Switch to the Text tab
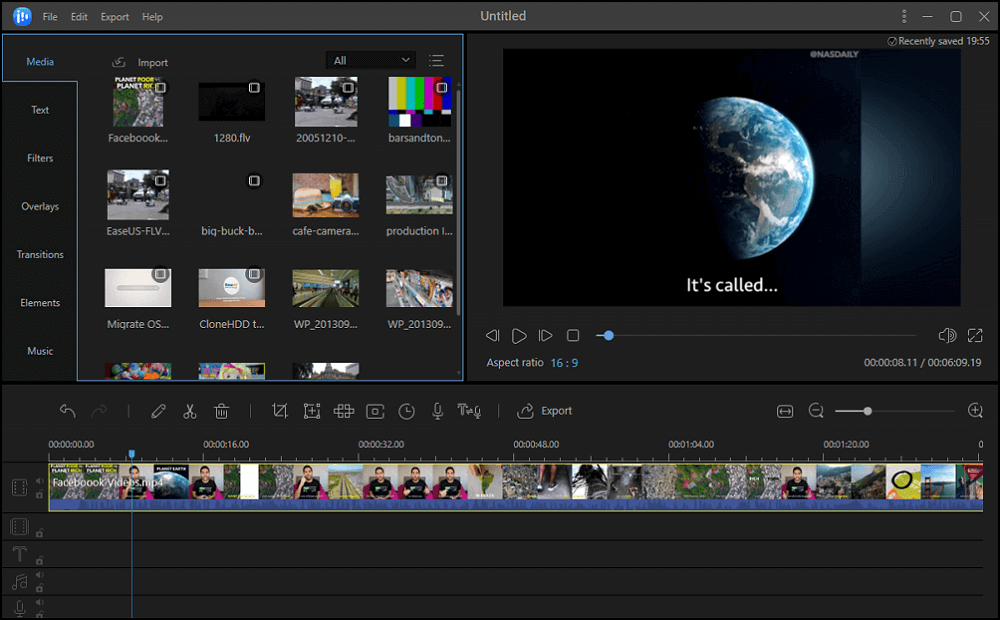Image resolution: width=1000 pixels, height=620 pixels. point(40,110)
